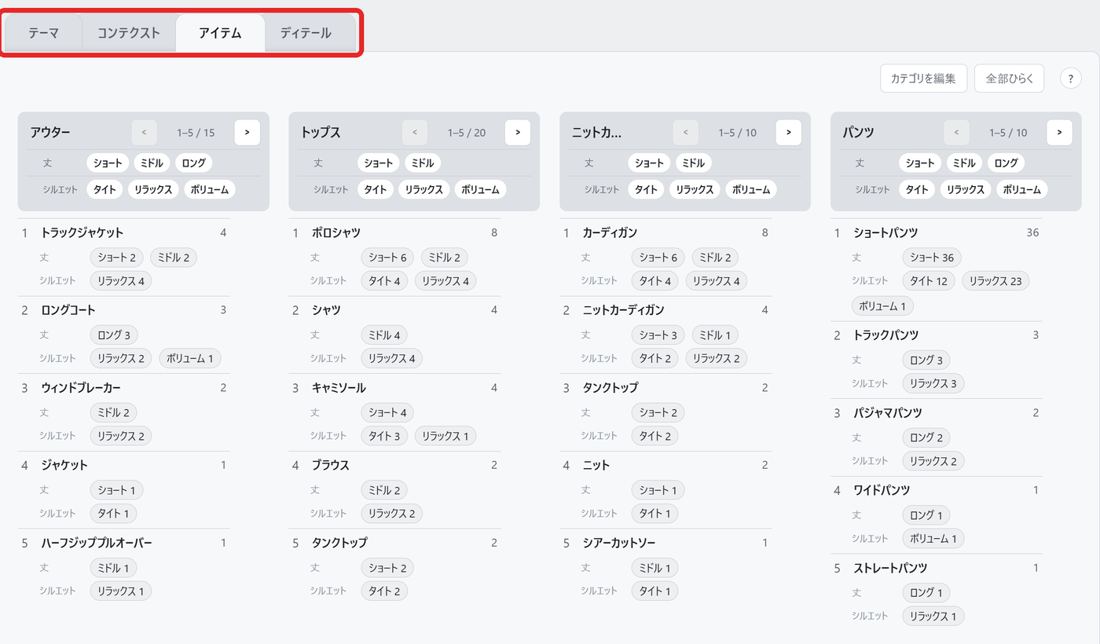Switch to the テーマ tab
1100x644 pixels.
click(x=43, y=33)
